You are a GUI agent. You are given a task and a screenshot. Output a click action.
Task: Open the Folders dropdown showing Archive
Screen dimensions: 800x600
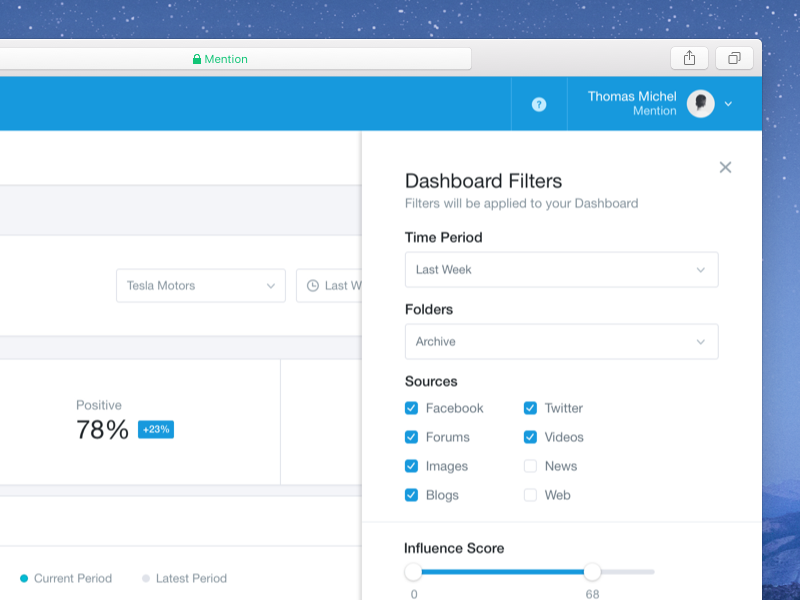(x=561, y=341)
